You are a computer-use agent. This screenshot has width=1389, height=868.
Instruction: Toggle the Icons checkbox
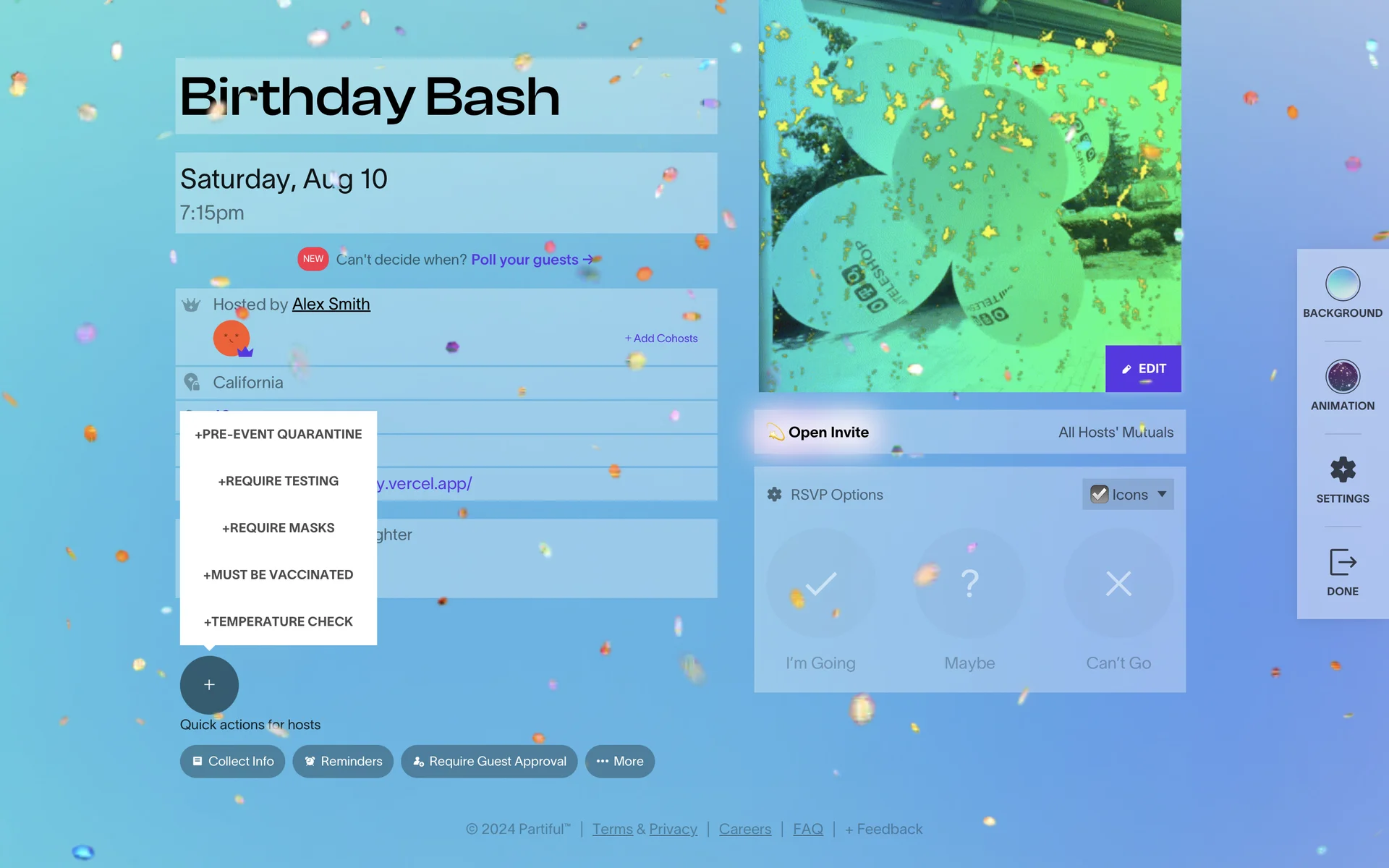1099,495
